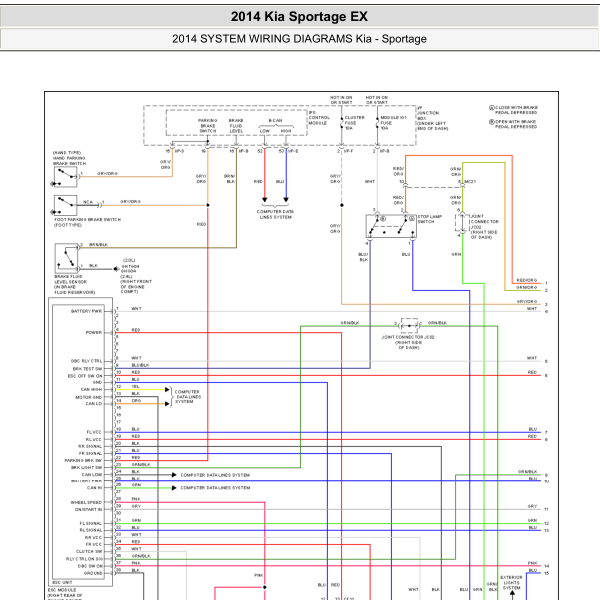Select the "2014 SYSTEM WIRING DIAGRAMS Kia - Sportage" subtitle
Viewport: 600px width, 600px height.
(299, 39)
